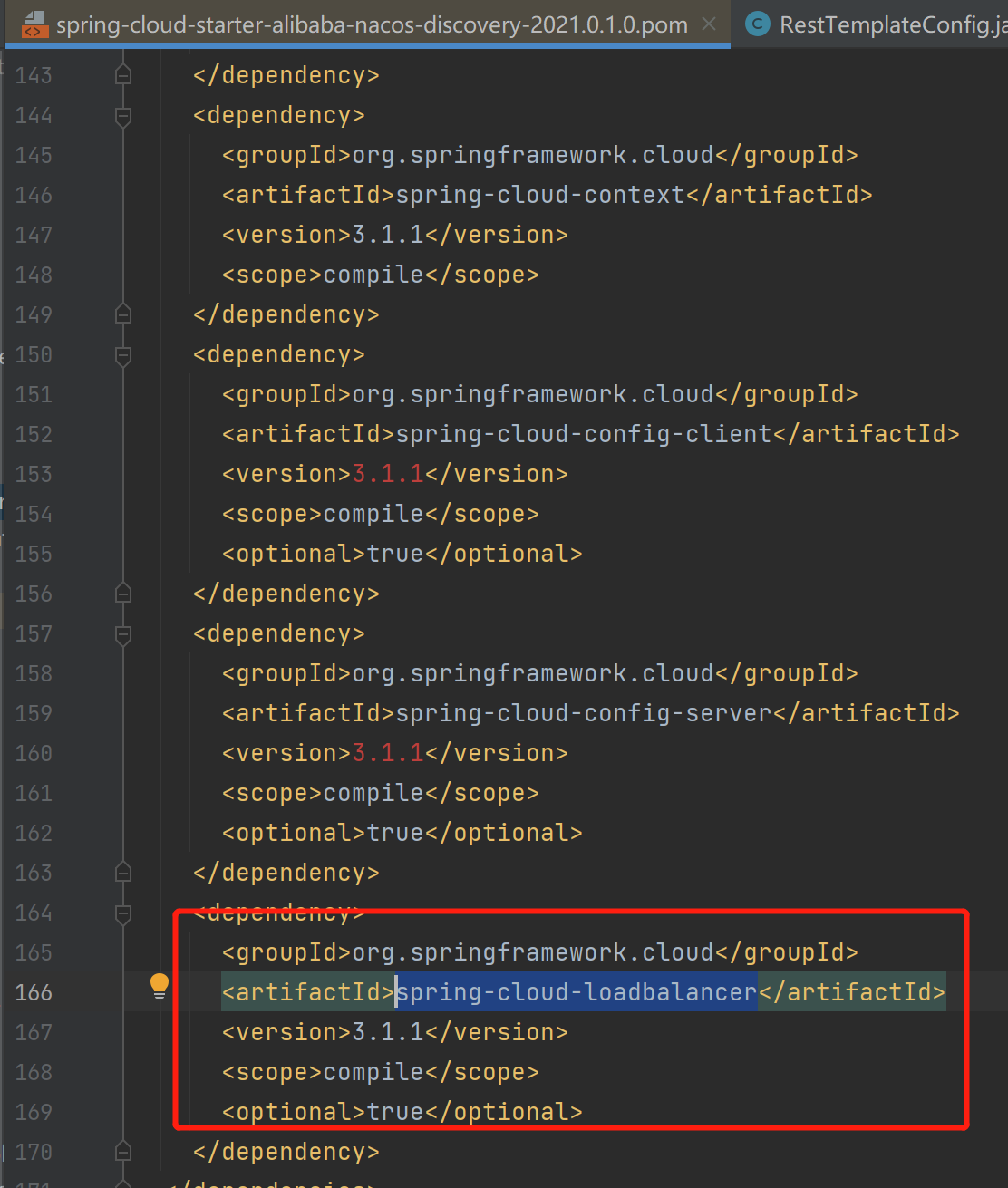The height and width of the screenshot is (1188, 1008).
Task: Click the XML file icon on pom tab
Action: (34, 24)
